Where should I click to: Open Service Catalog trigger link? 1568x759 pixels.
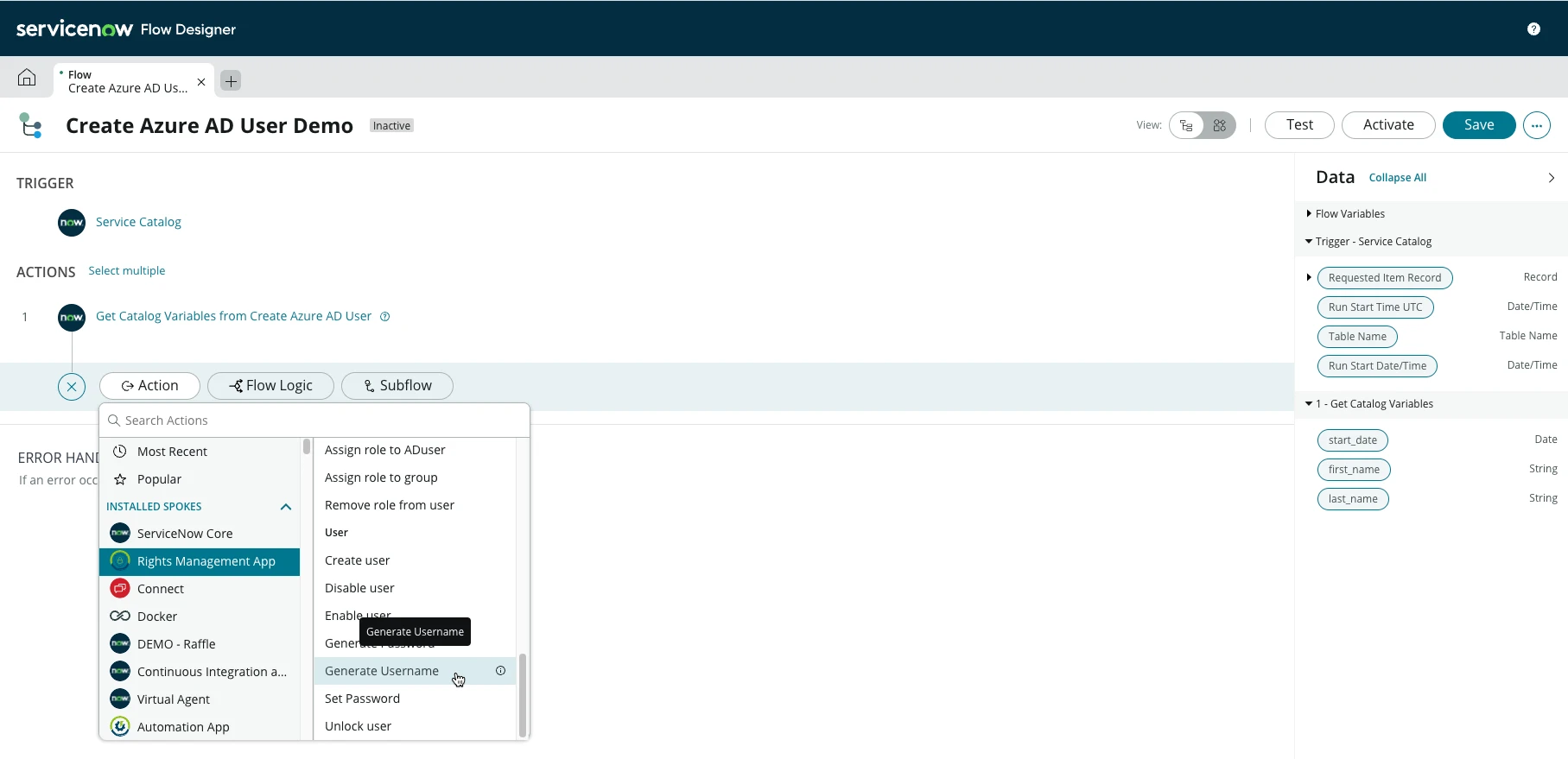tap(138, 222)
